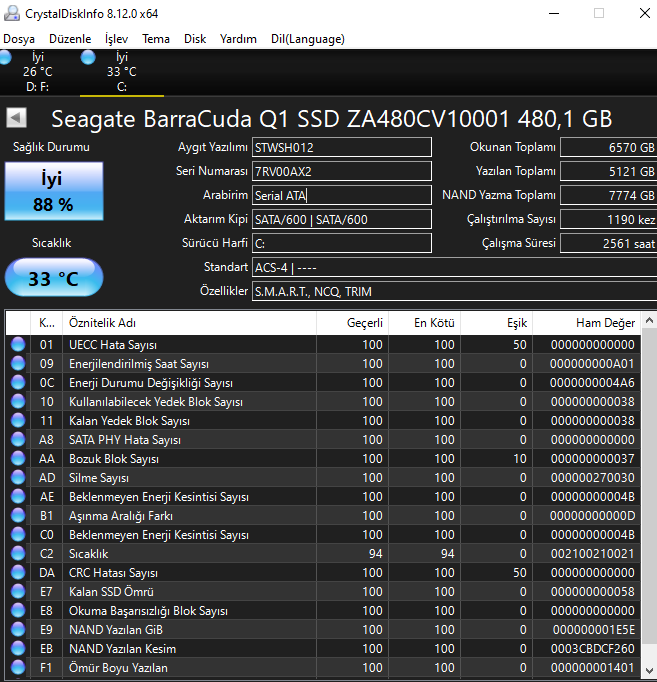This screenshot has width=657, height=682.
Task: Click status orb for AE attribute row
Action: point(18,496)
